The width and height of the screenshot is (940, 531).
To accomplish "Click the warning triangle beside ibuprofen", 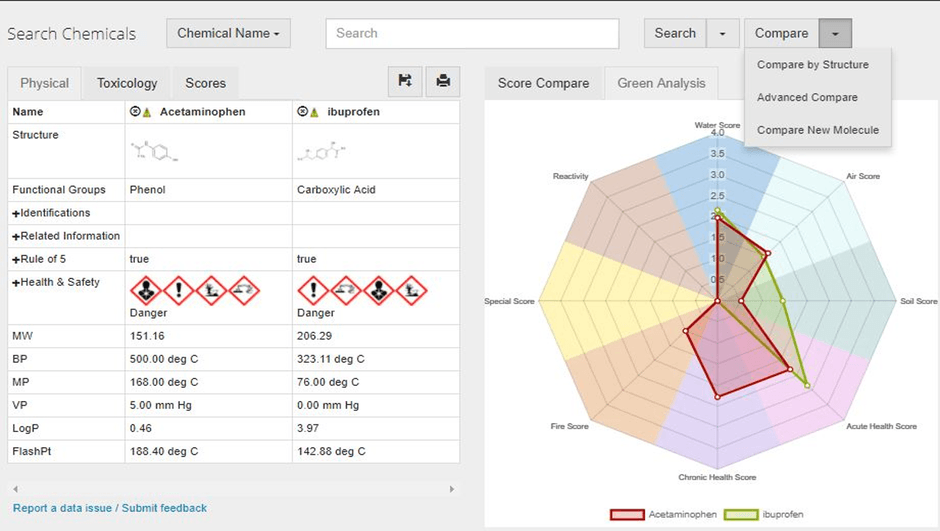I will [x=314, y=112].
